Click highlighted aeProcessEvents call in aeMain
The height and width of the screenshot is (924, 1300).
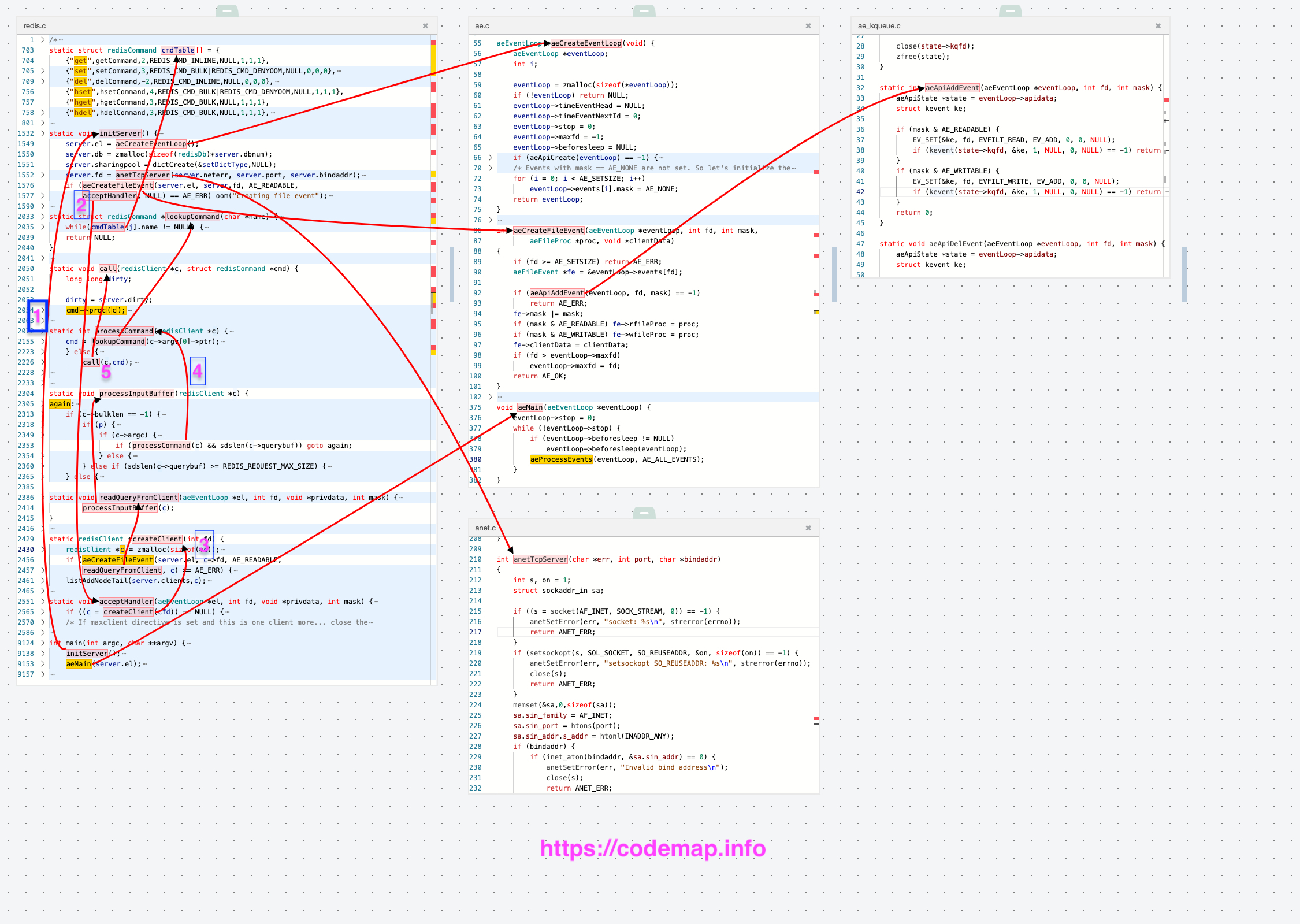pyautogui.click(x=561, y=459)
